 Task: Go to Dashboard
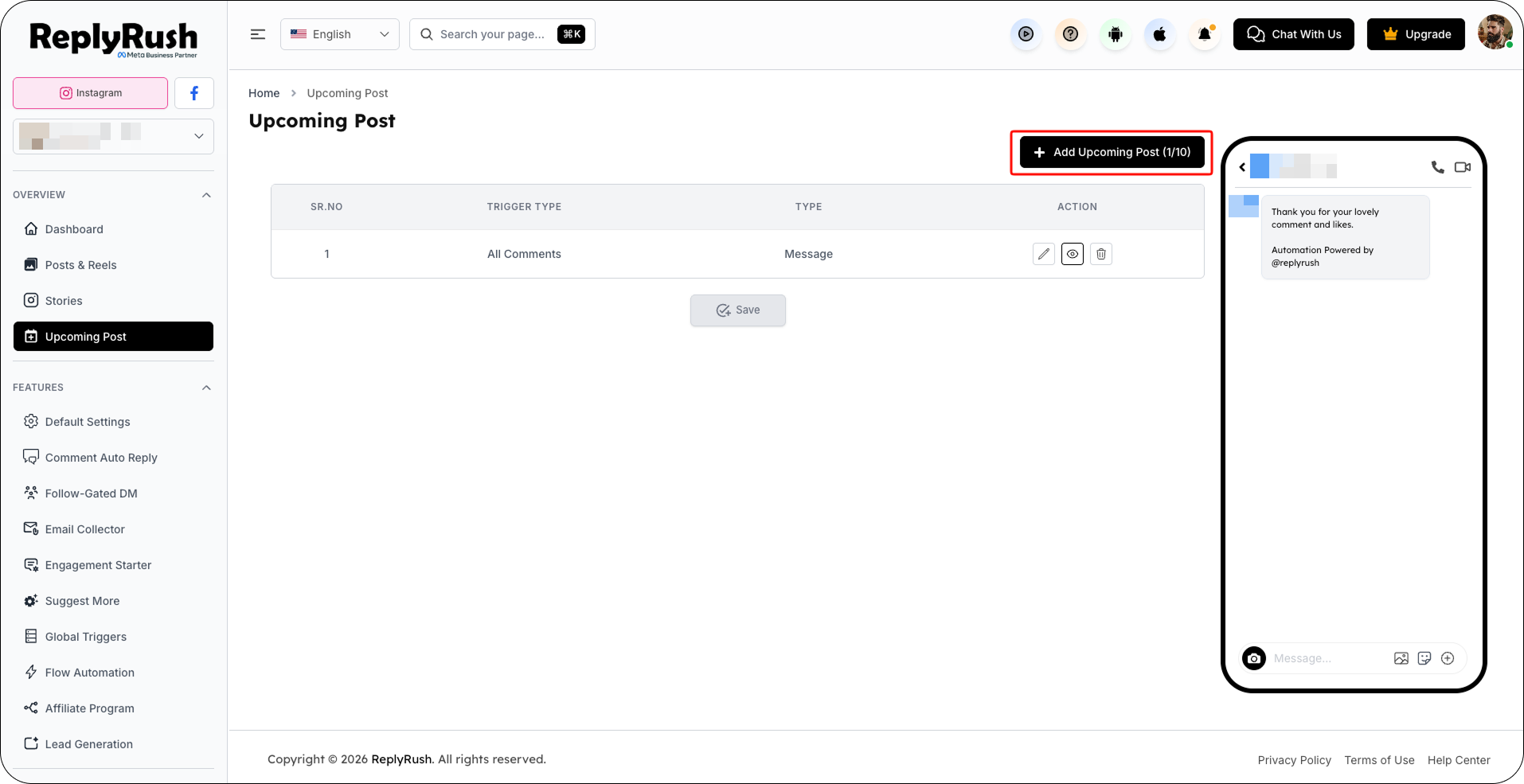coord(113,229)
